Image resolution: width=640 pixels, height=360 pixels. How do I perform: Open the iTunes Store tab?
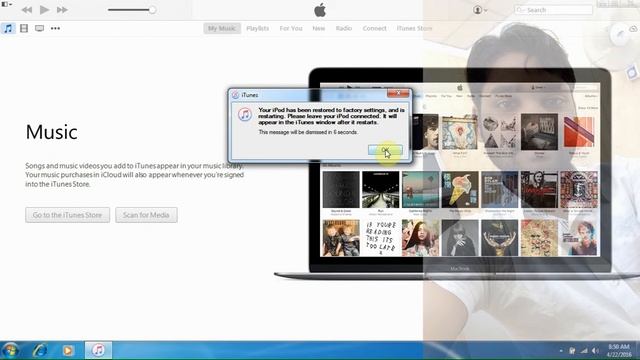pyautogui.click(x=414, y=28)
